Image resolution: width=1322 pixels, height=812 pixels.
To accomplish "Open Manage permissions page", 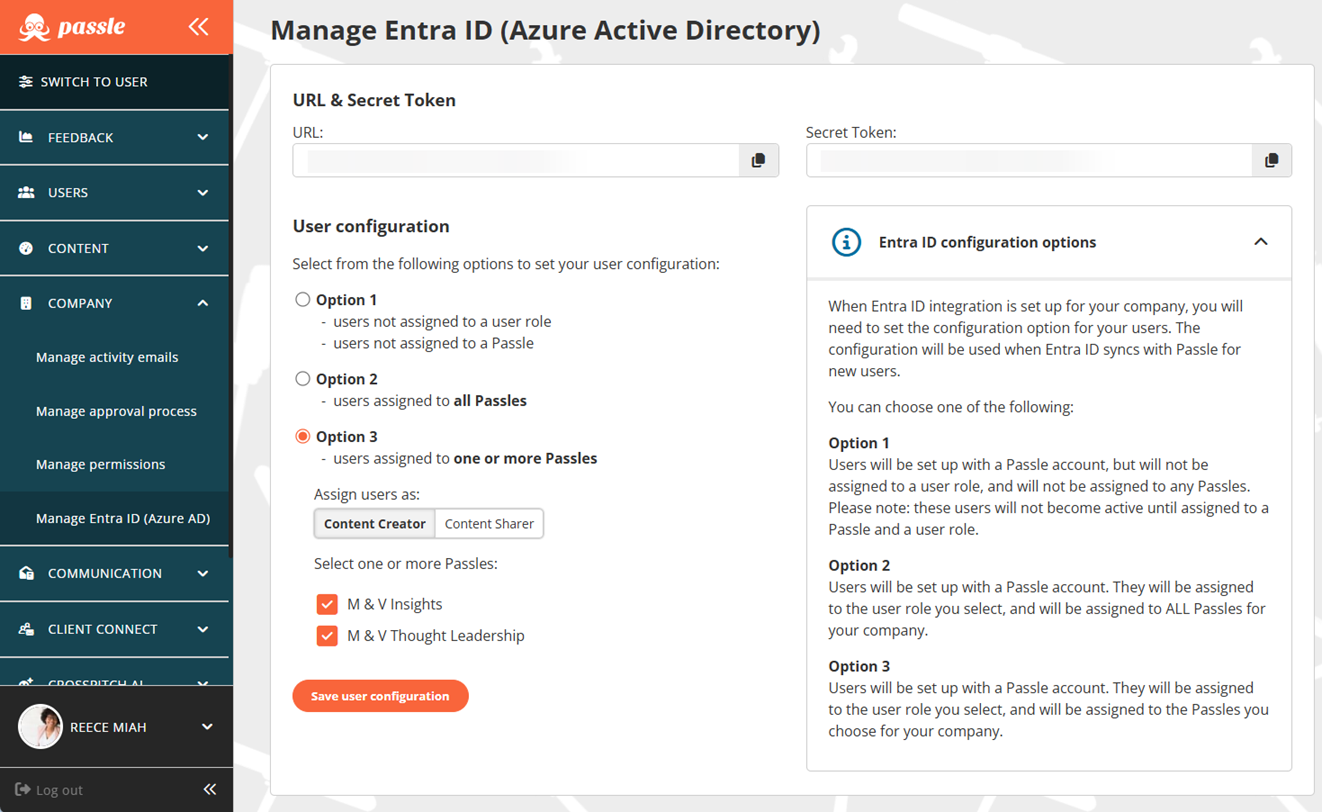I will point(100,464).
